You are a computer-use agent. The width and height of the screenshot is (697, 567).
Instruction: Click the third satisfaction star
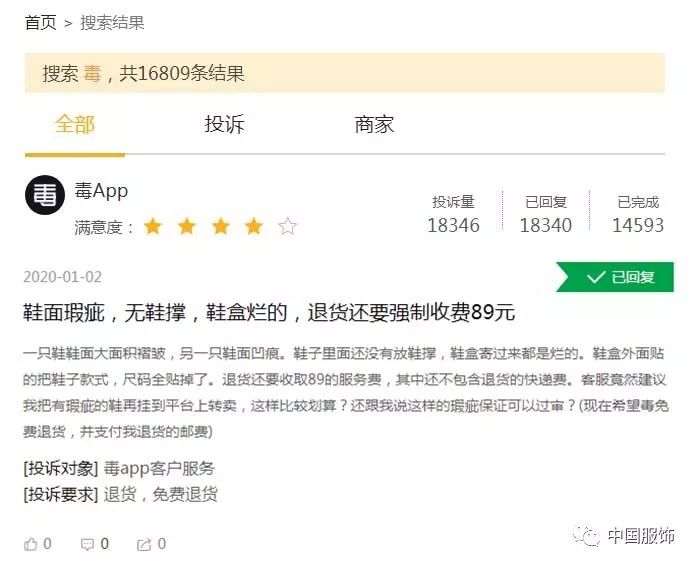click(220, 227)
